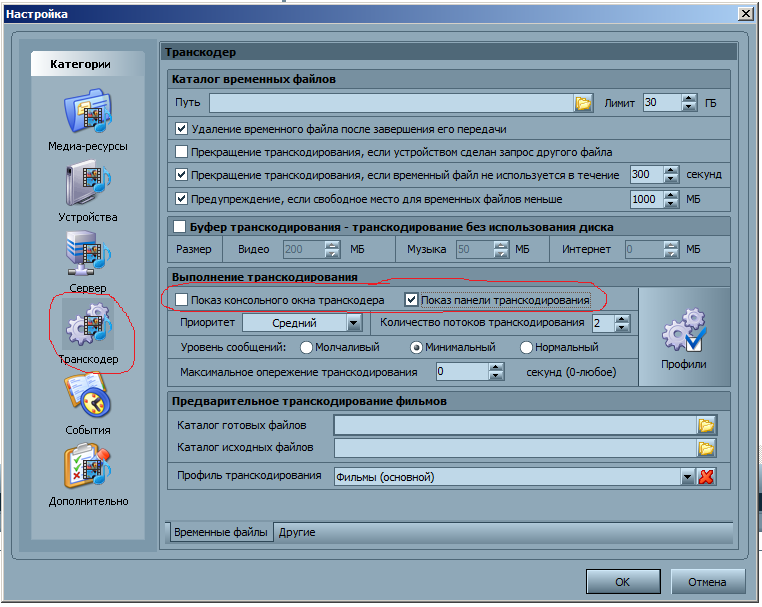Expand Профиль транскодирования dropdown

pyautogui.click(x=687, y=477)
